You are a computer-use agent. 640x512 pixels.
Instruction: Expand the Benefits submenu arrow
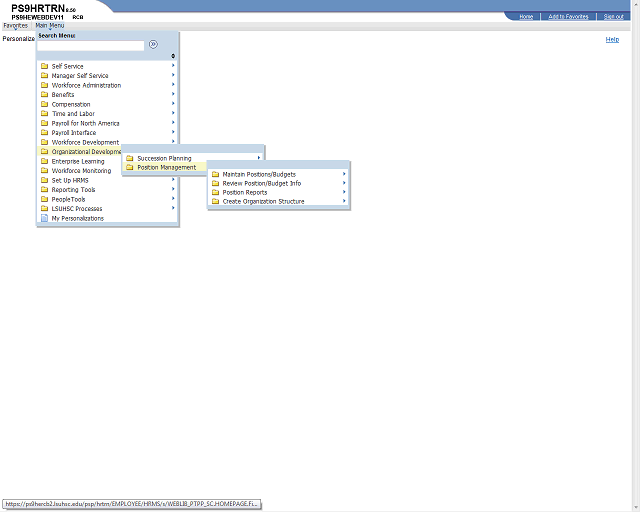173,94
